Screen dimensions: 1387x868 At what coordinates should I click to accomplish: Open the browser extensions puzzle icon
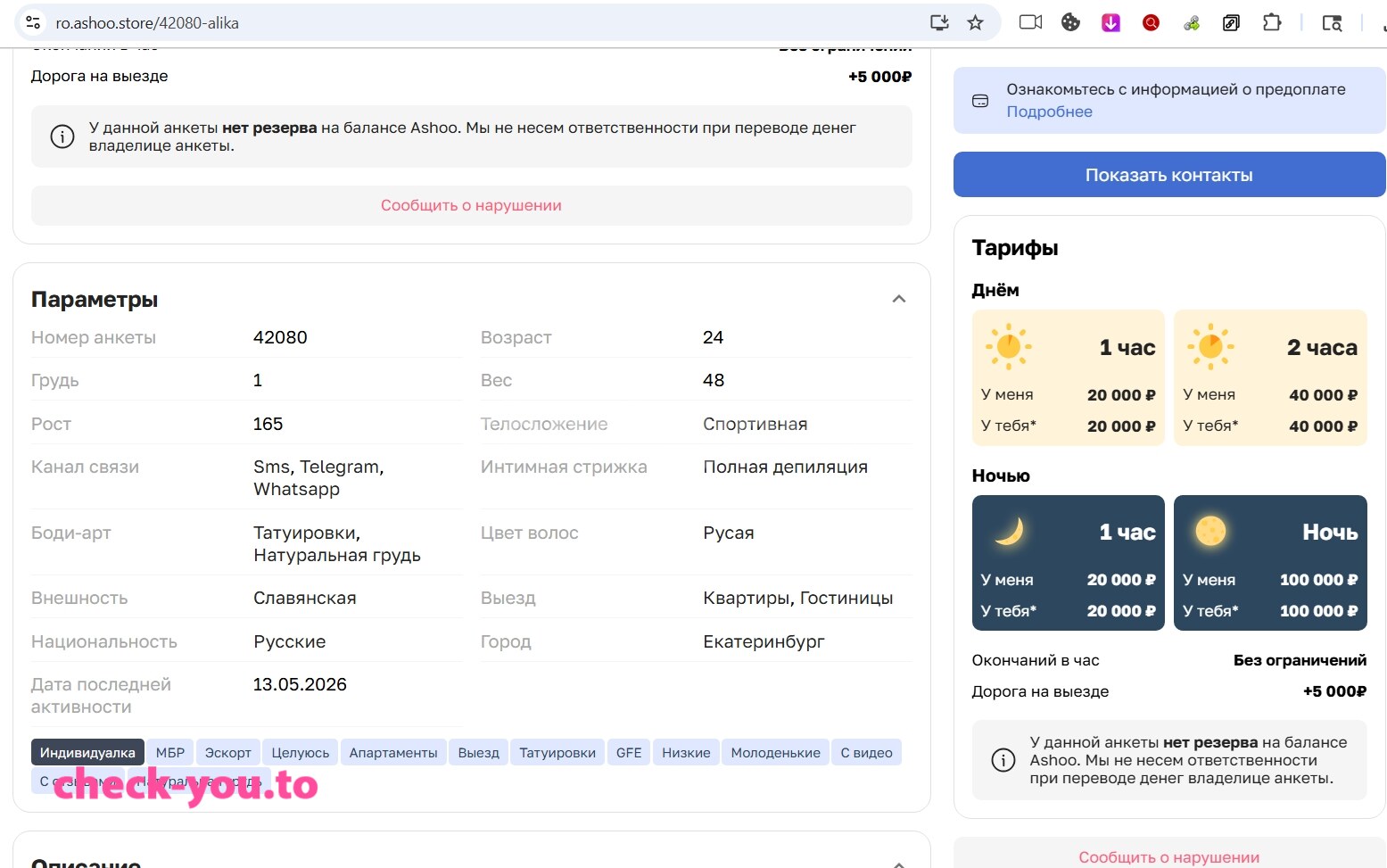(x=1272, y=22)
